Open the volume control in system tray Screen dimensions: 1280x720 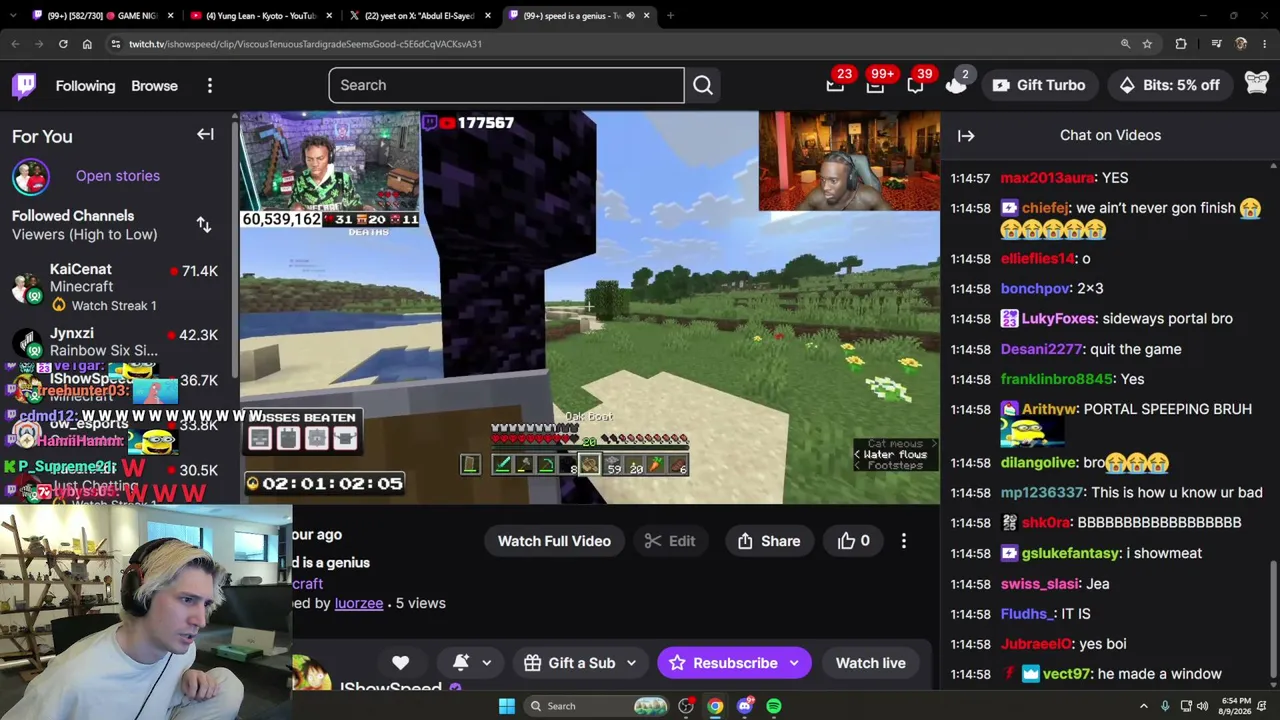pyautogui.click(x=1202, y=706)
